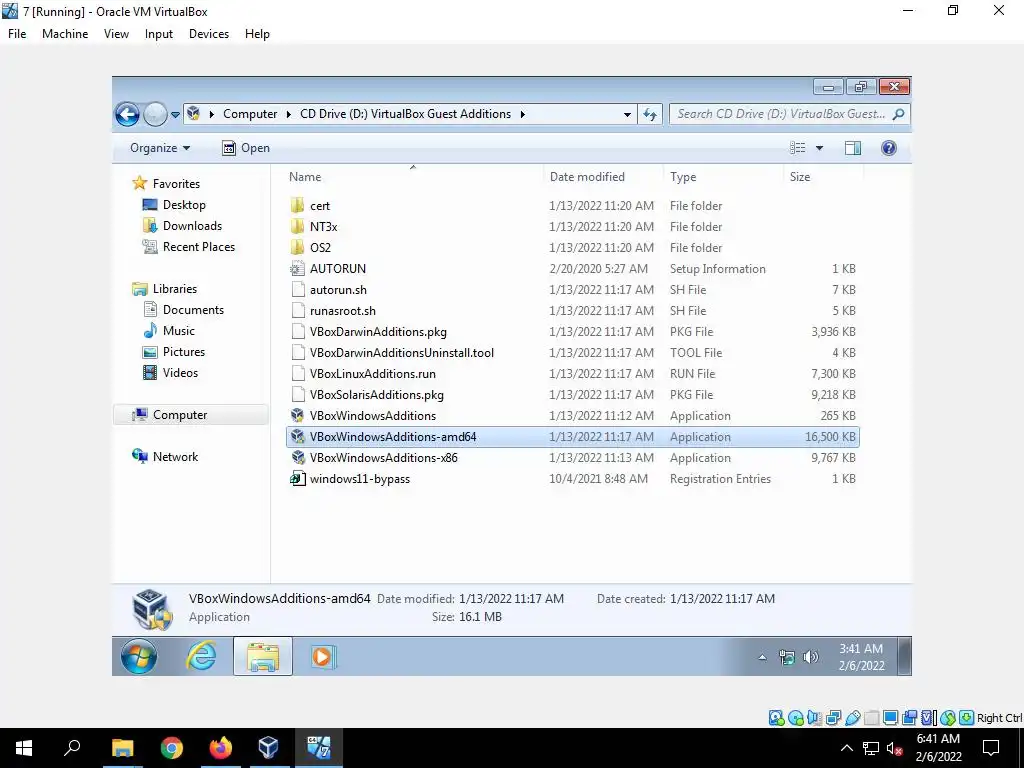Select Desktop in Favorites
This screenshot has width=1024, height=768.
click(x=174, y=205)
